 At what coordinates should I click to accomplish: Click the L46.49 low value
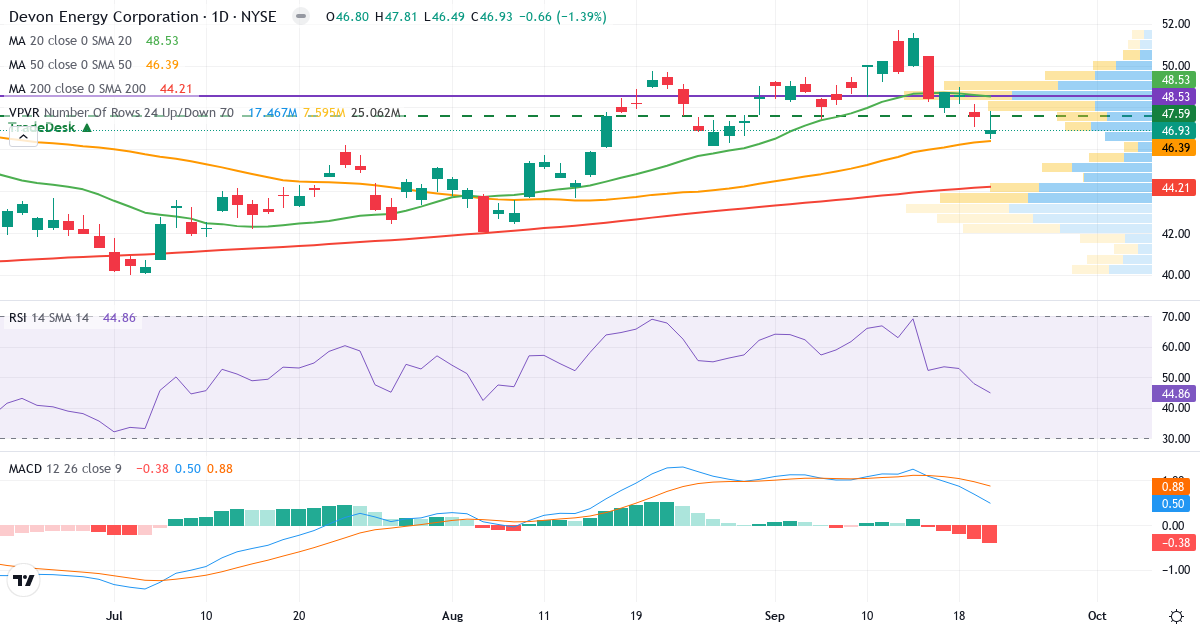444,17
